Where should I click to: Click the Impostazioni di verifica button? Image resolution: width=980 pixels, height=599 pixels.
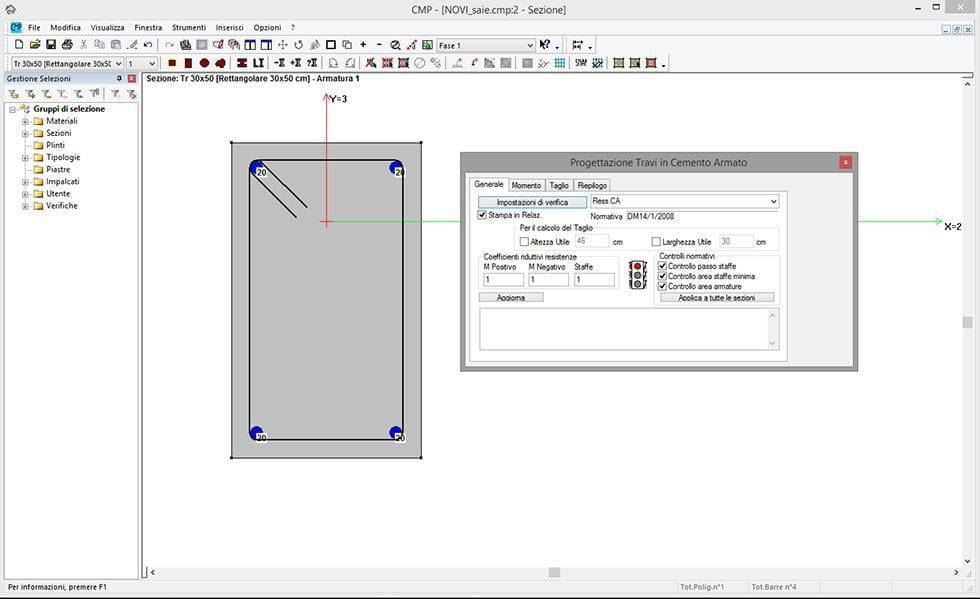tap(532, 202)
